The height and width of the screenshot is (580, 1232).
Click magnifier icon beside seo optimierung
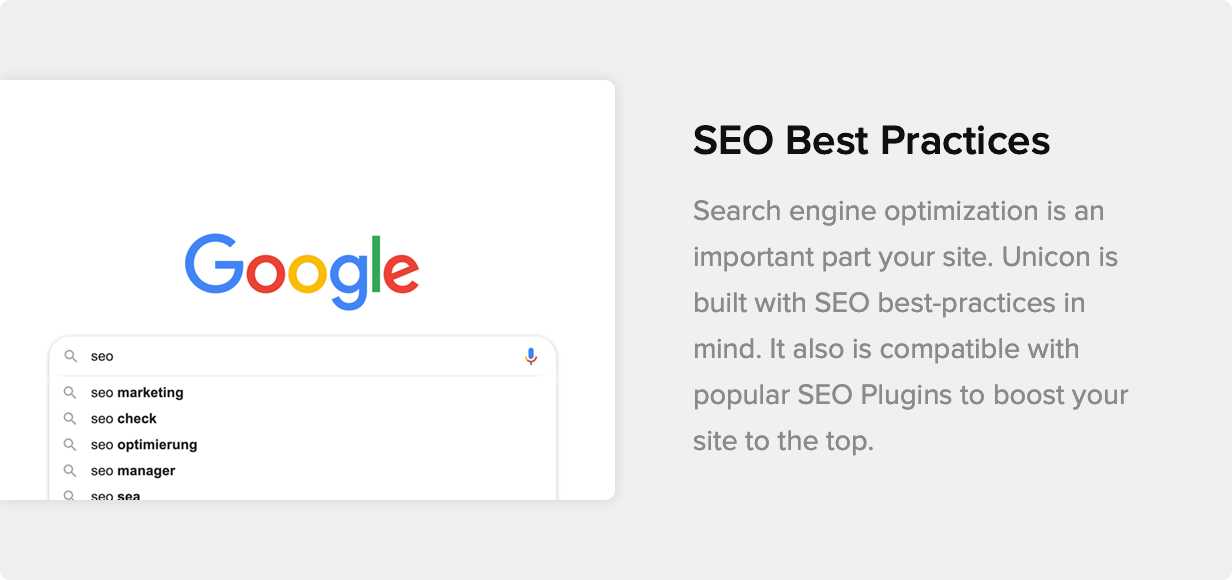70,445
